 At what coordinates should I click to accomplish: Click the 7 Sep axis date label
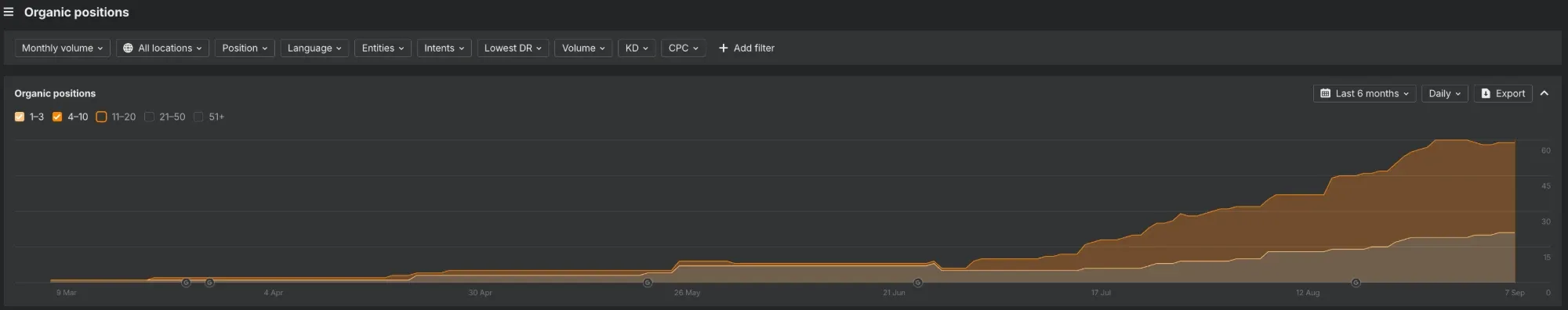tap(1515, 293)
